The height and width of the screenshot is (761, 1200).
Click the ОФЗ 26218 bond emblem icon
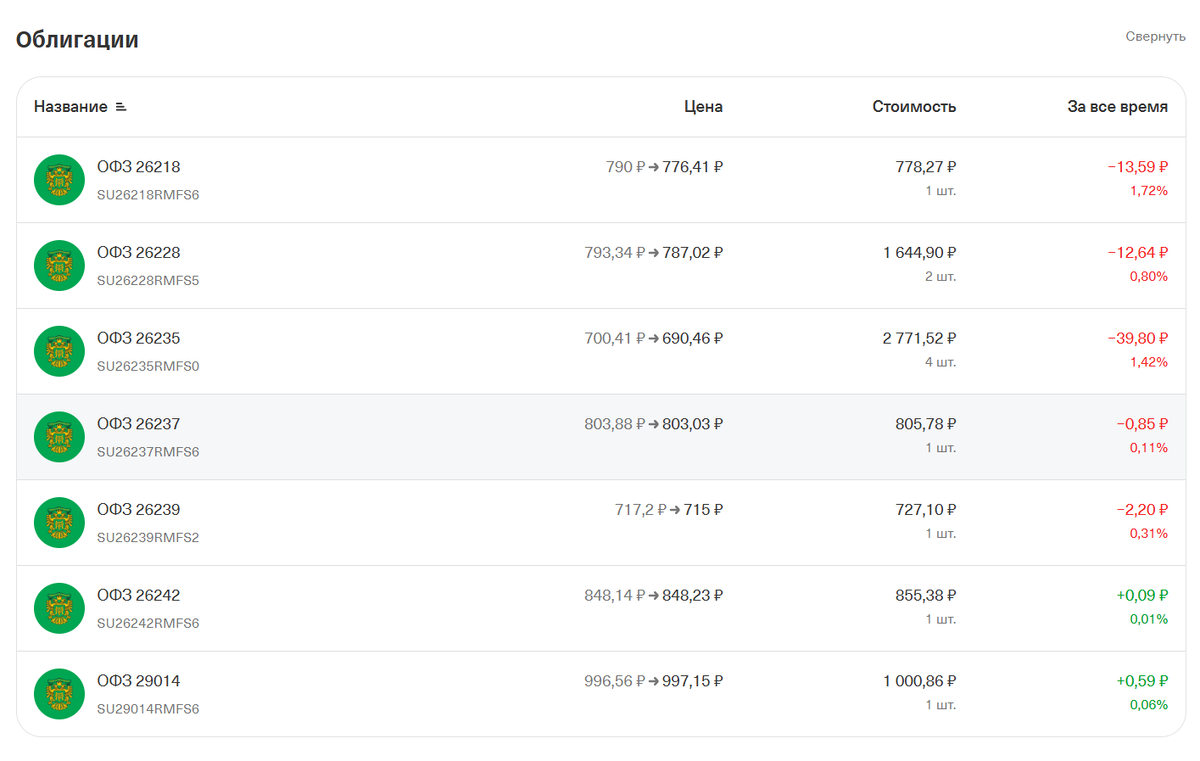[59, 180]
